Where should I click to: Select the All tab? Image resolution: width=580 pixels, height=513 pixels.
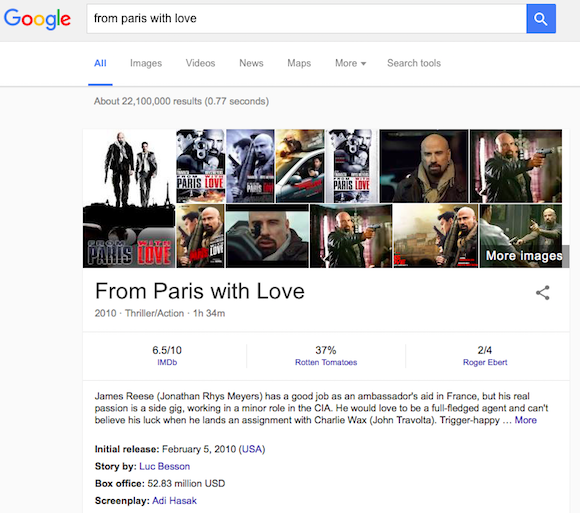point(100,63)
